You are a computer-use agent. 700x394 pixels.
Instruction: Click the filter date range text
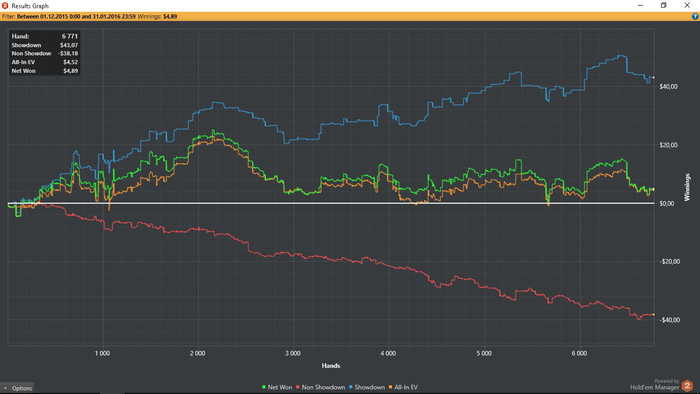click(x=76, y=17)
